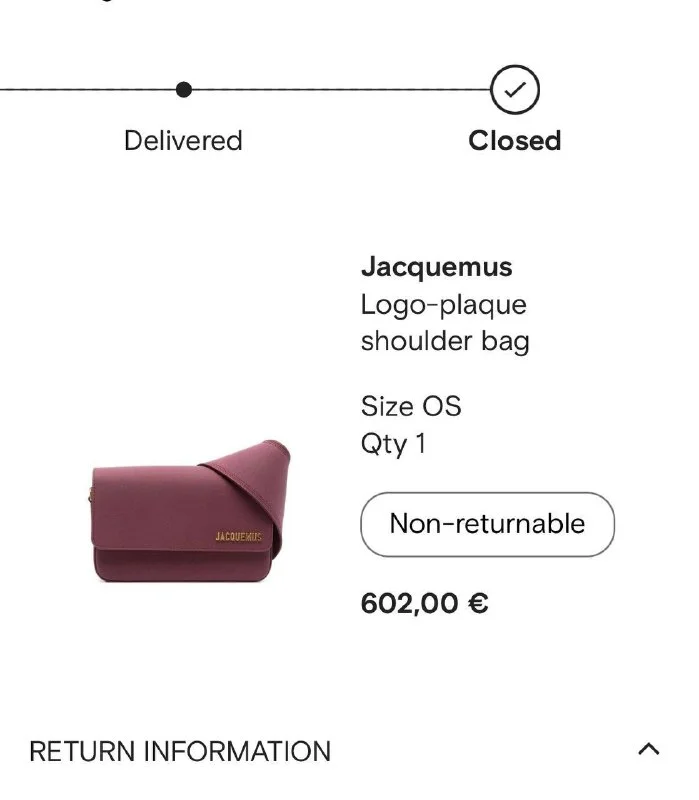Click the Delivered status label

[x=183, y=140]
